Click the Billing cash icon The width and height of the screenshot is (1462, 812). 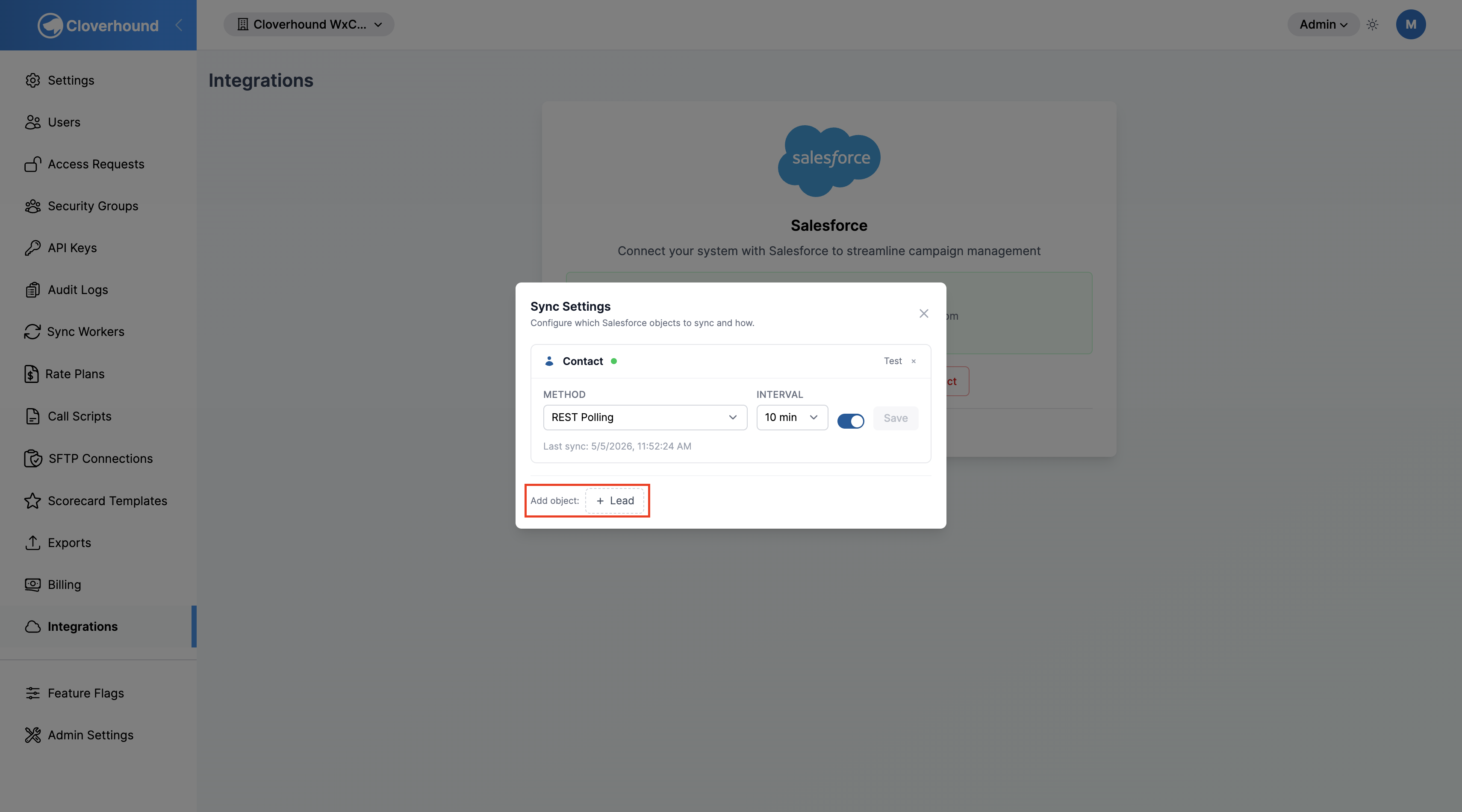click(x=33, y=585)
